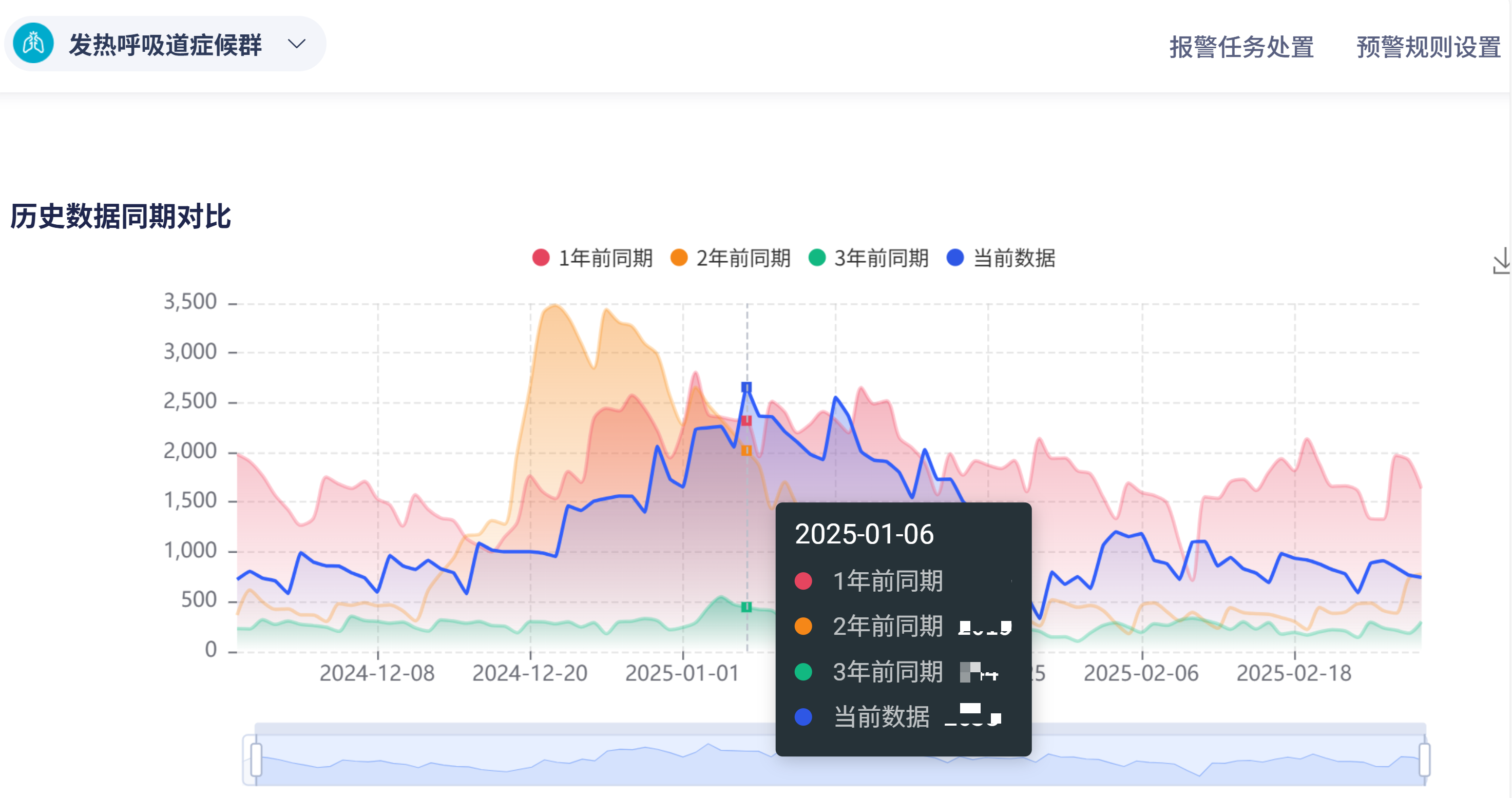Viewport: 1512px width, 798px height.
Task: Click the orange 2年前同期 legend dot
Action: coord(679,258)
